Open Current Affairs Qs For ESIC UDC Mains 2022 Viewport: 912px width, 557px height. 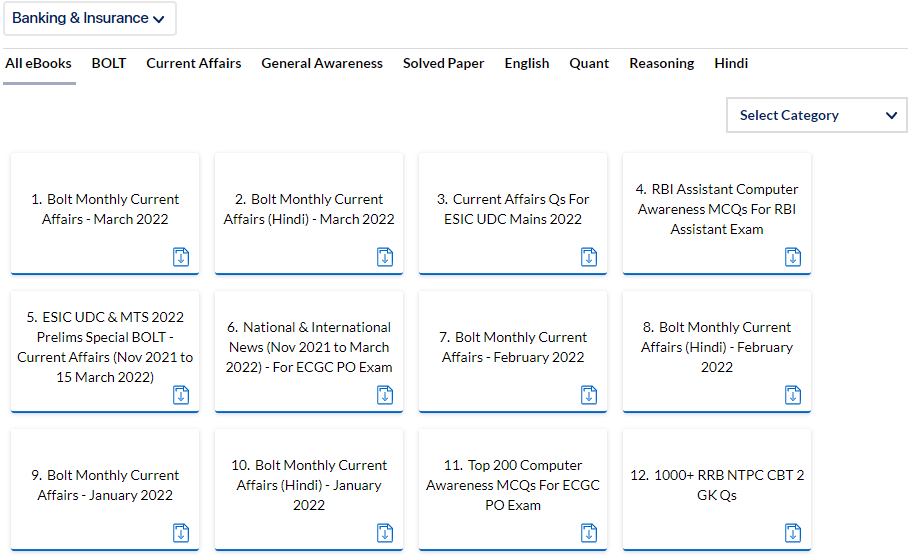click(x=513, y=209)
